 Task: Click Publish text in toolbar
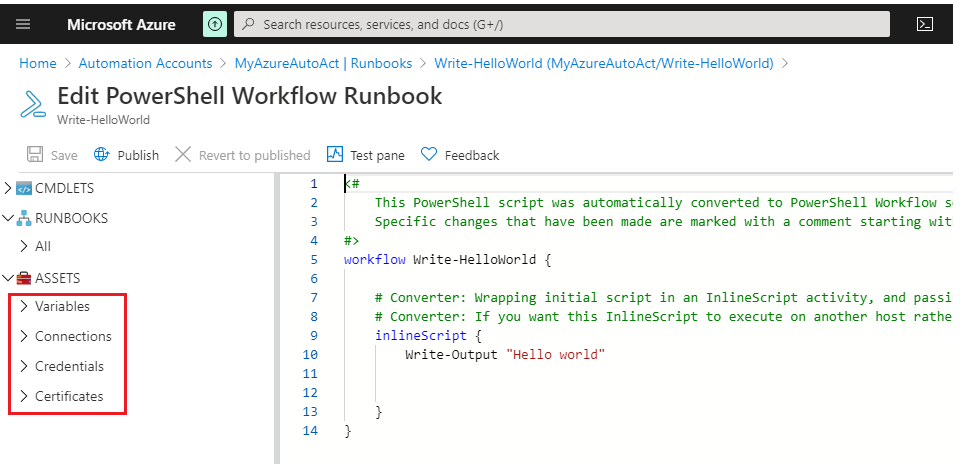pyautogui.click(x=138, y=155)
